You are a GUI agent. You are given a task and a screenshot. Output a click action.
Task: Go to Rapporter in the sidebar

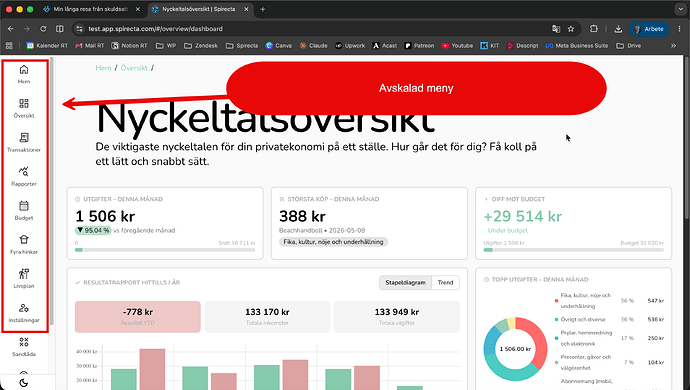coord(24,177)
